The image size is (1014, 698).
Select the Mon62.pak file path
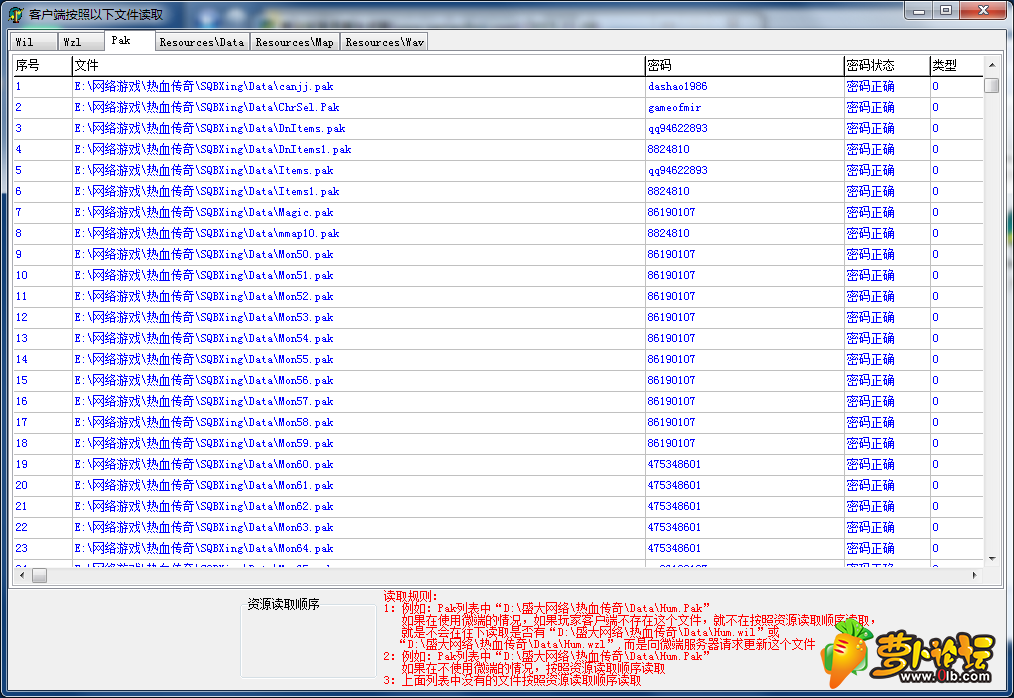pos(204,507)
